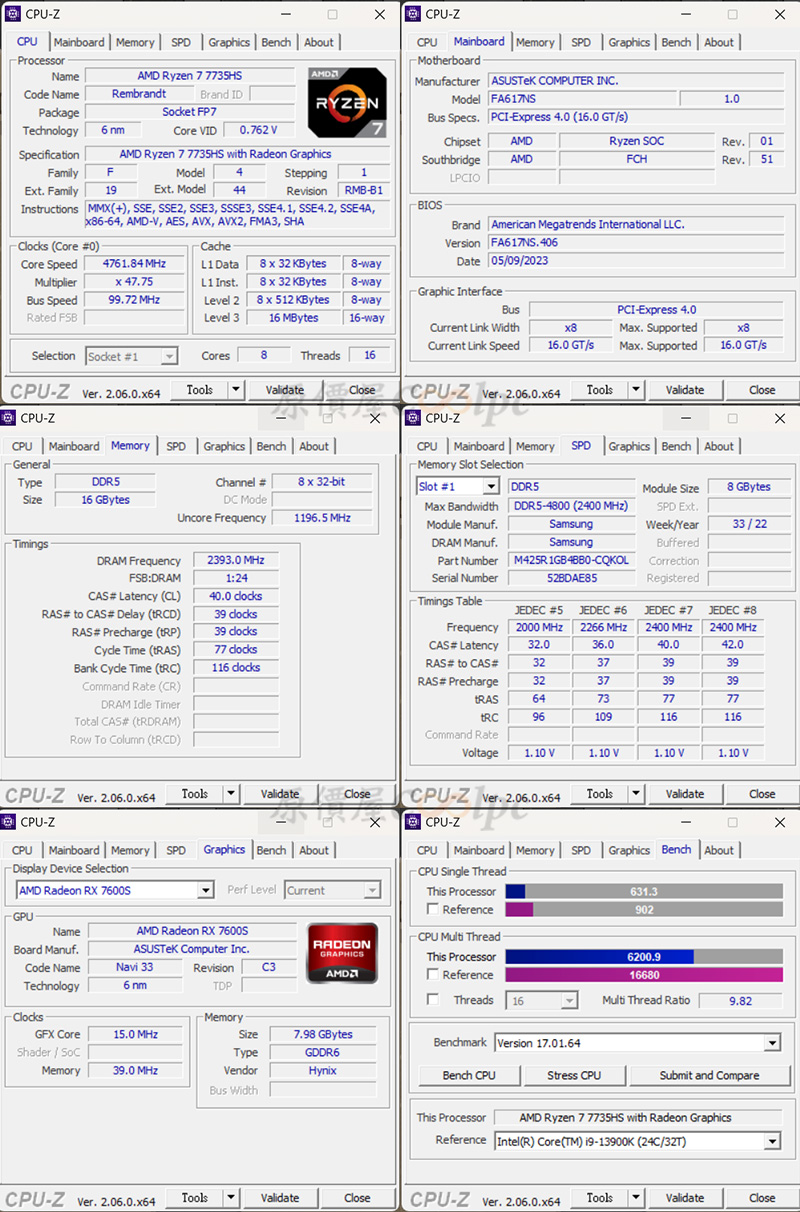
Task: Click Close in the Graphics tab window
Action: 357,1198
